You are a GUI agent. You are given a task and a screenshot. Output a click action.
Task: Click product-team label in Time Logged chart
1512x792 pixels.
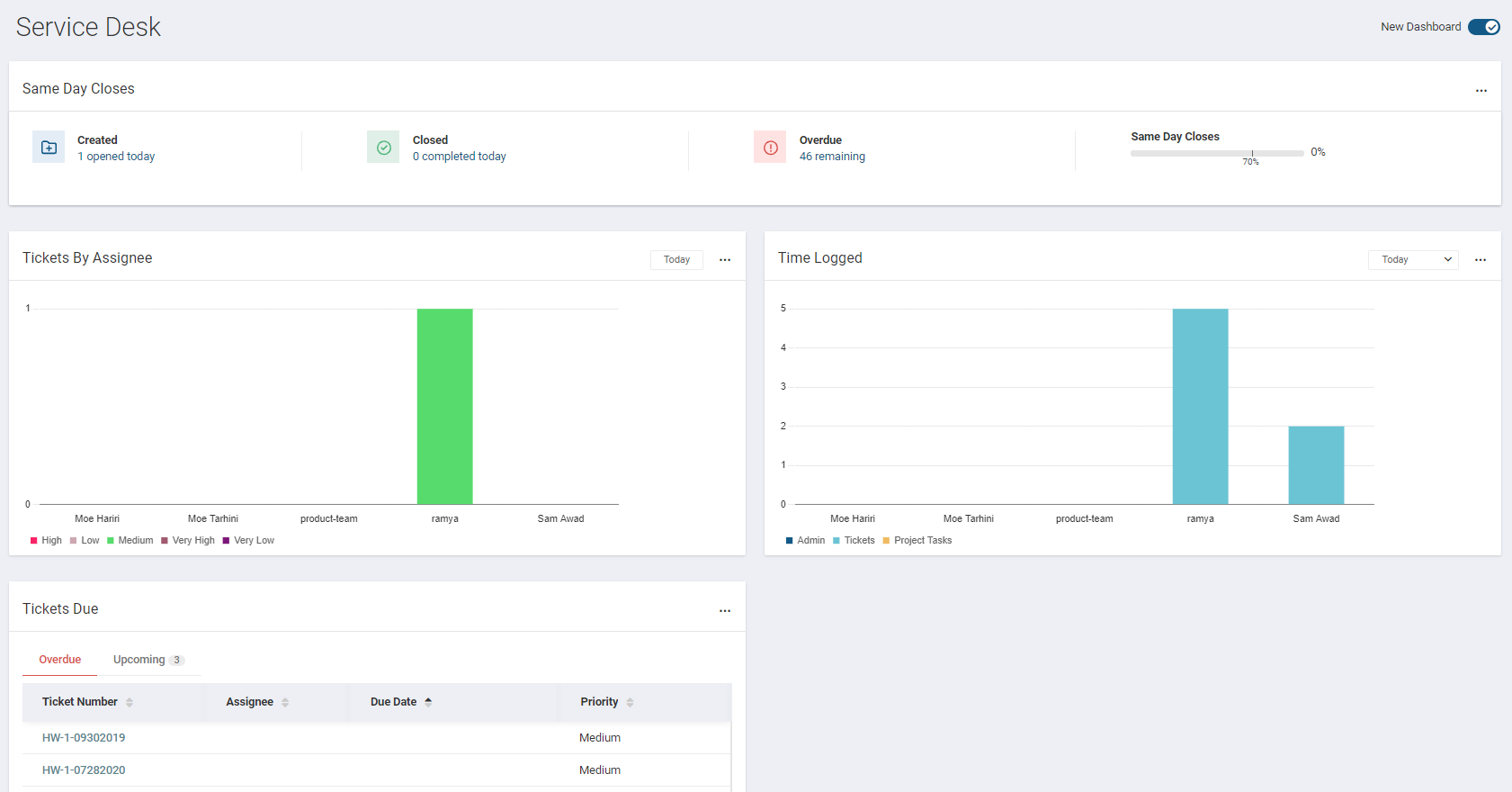pyautogui.click(x=1084, y=519)
